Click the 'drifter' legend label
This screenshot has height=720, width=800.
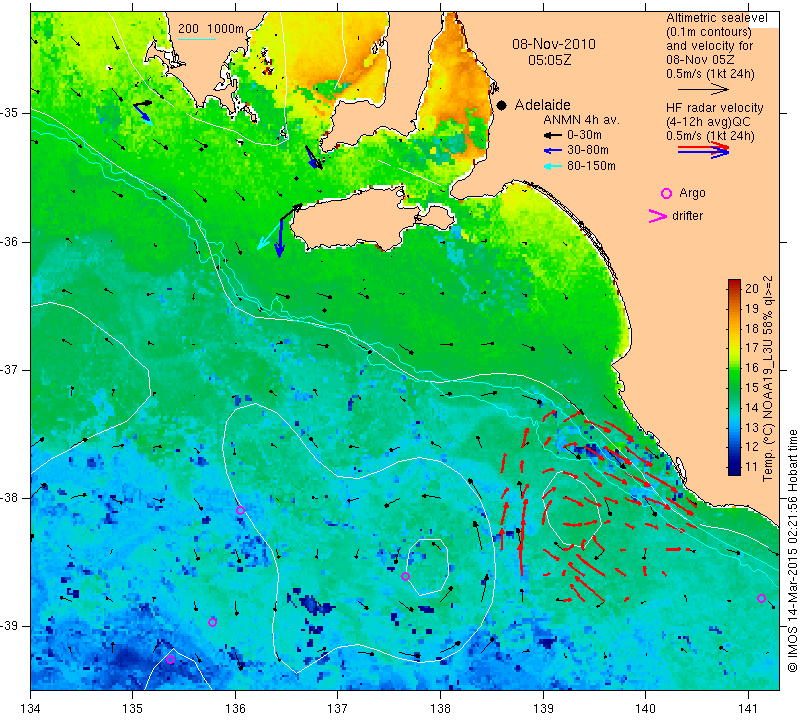point(687,216)
